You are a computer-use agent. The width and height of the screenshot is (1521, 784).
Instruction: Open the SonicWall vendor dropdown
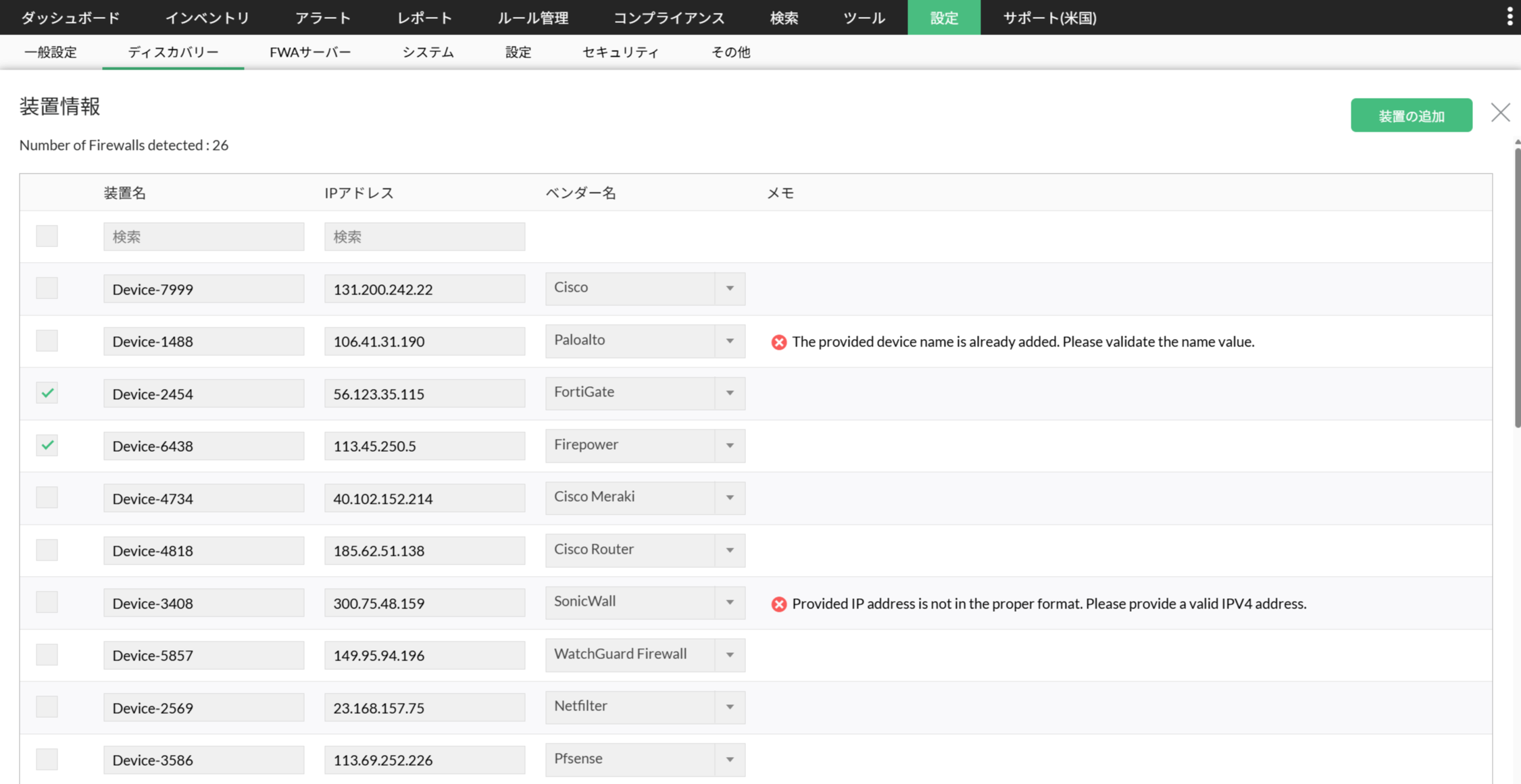coord(645,602)
